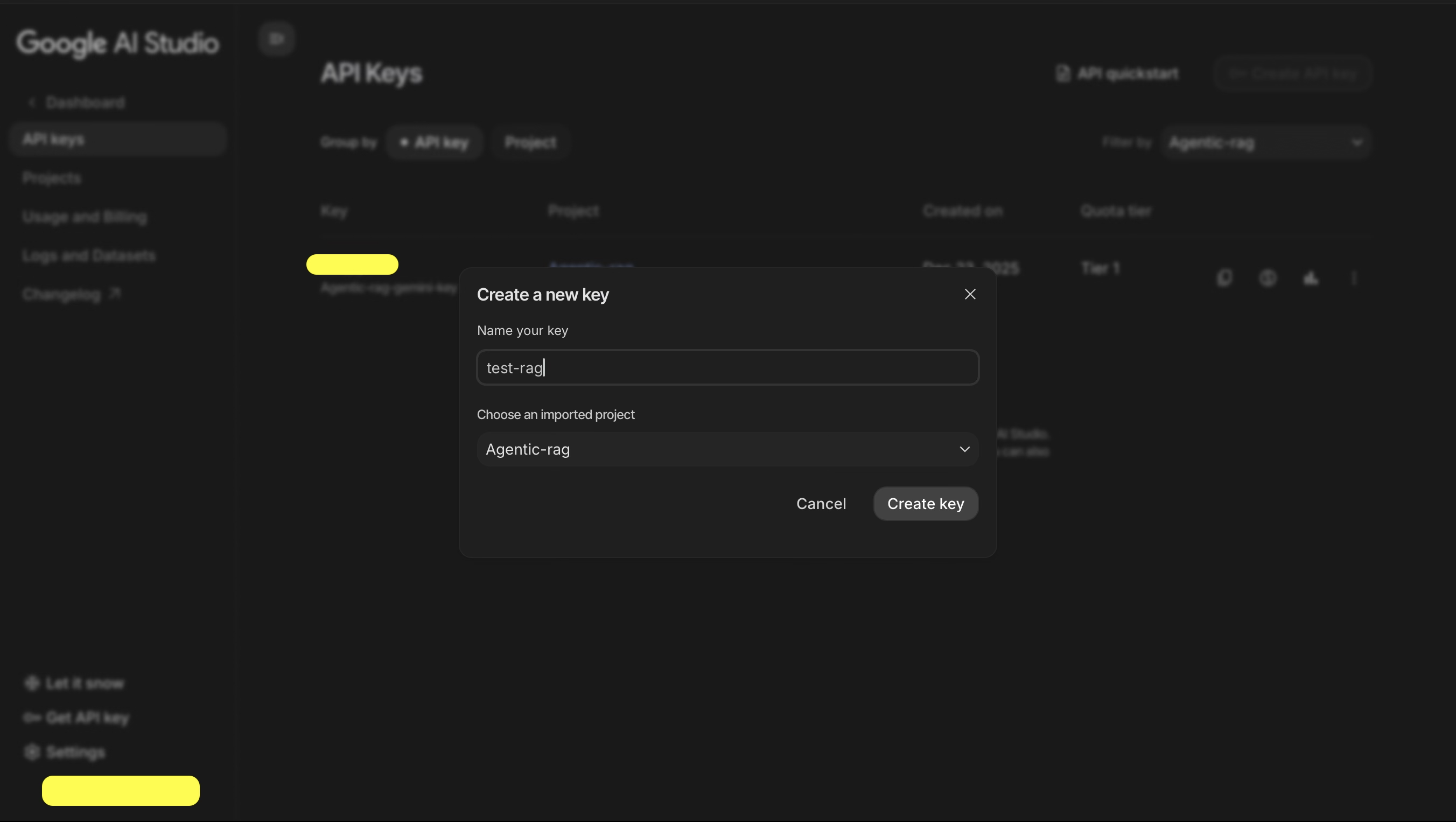The height and width of the screenshot is (822, 1456).
Task: Cancel the new key dialog
Action: click(x=821, y=503)
